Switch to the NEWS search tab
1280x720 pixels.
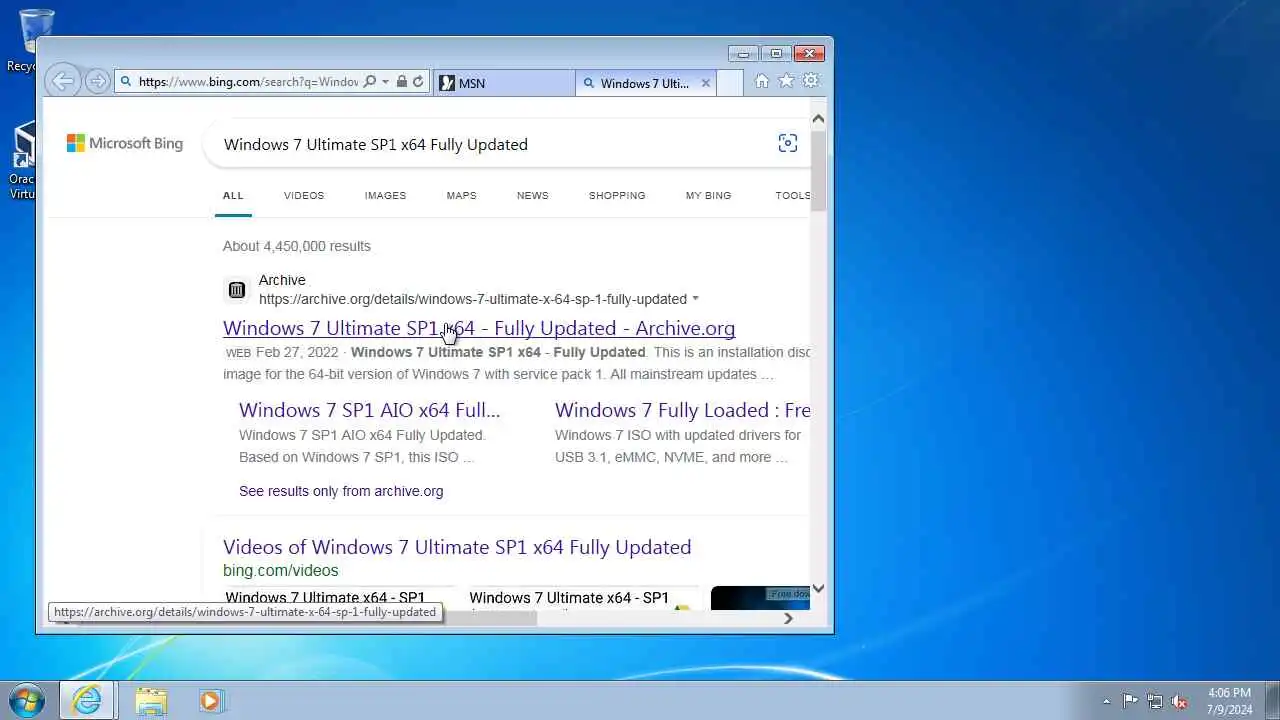click(x=532, y=195)
